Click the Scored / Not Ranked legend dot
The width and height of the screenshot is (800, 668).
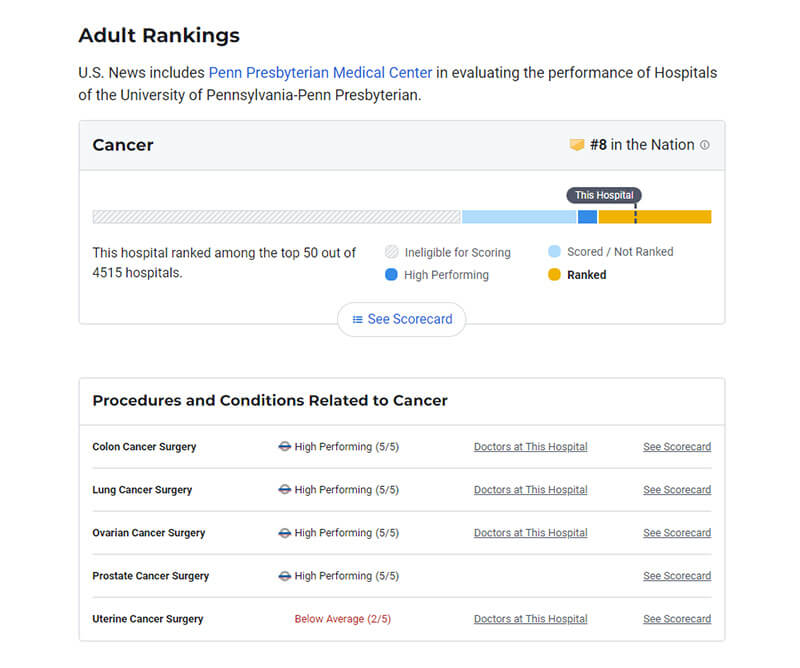click(x=554, y=251)
